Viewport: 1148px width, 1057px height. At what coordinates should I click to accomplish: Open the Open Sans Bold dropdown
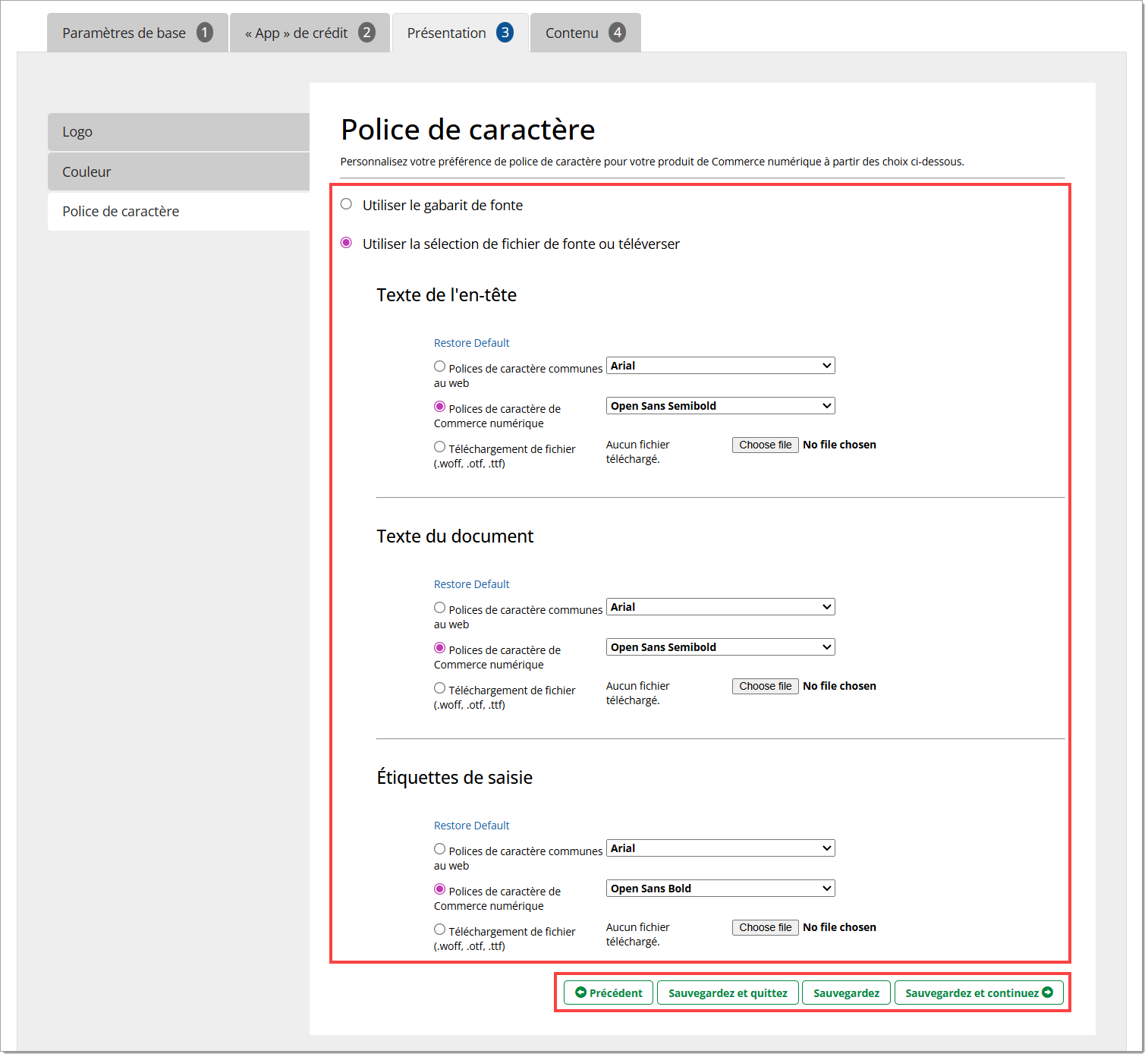[720, 889]
